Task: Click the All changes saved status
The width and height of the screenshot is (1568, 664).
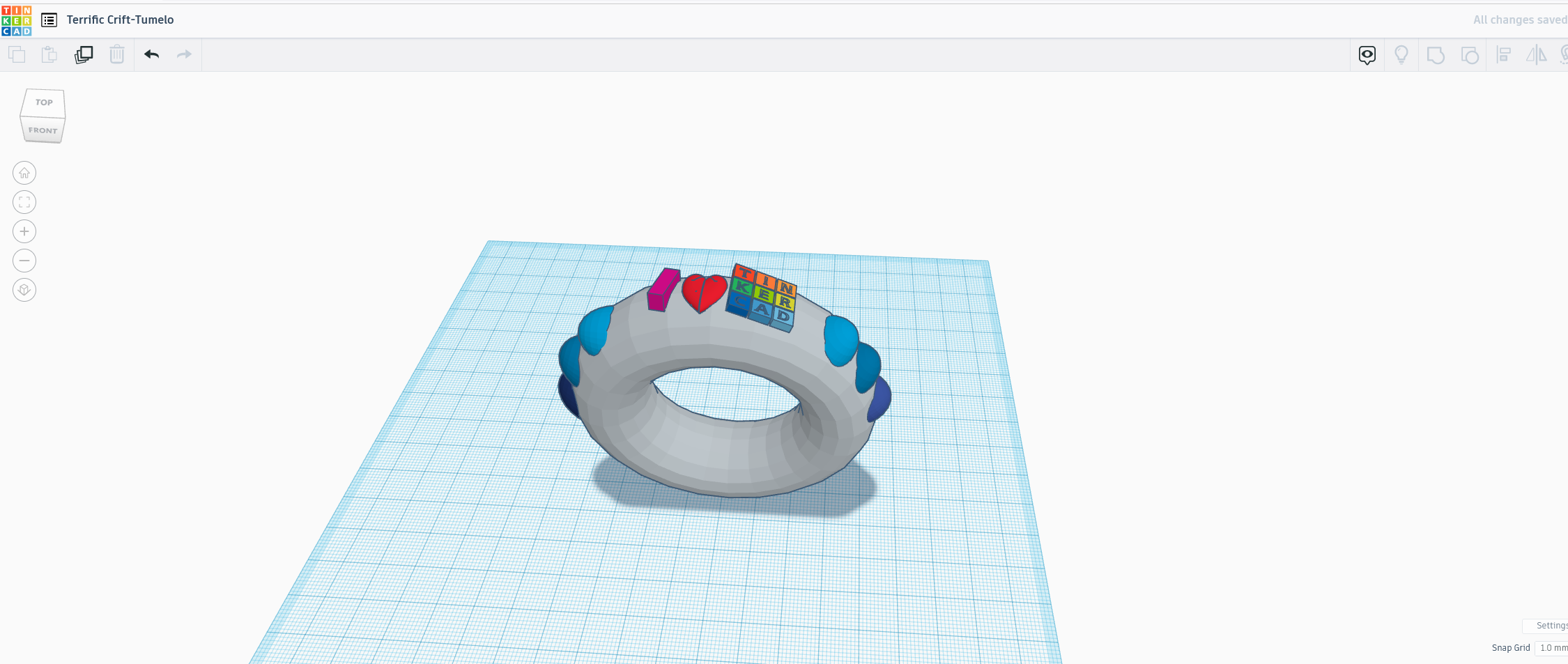Action: [x=1520, y=20]
